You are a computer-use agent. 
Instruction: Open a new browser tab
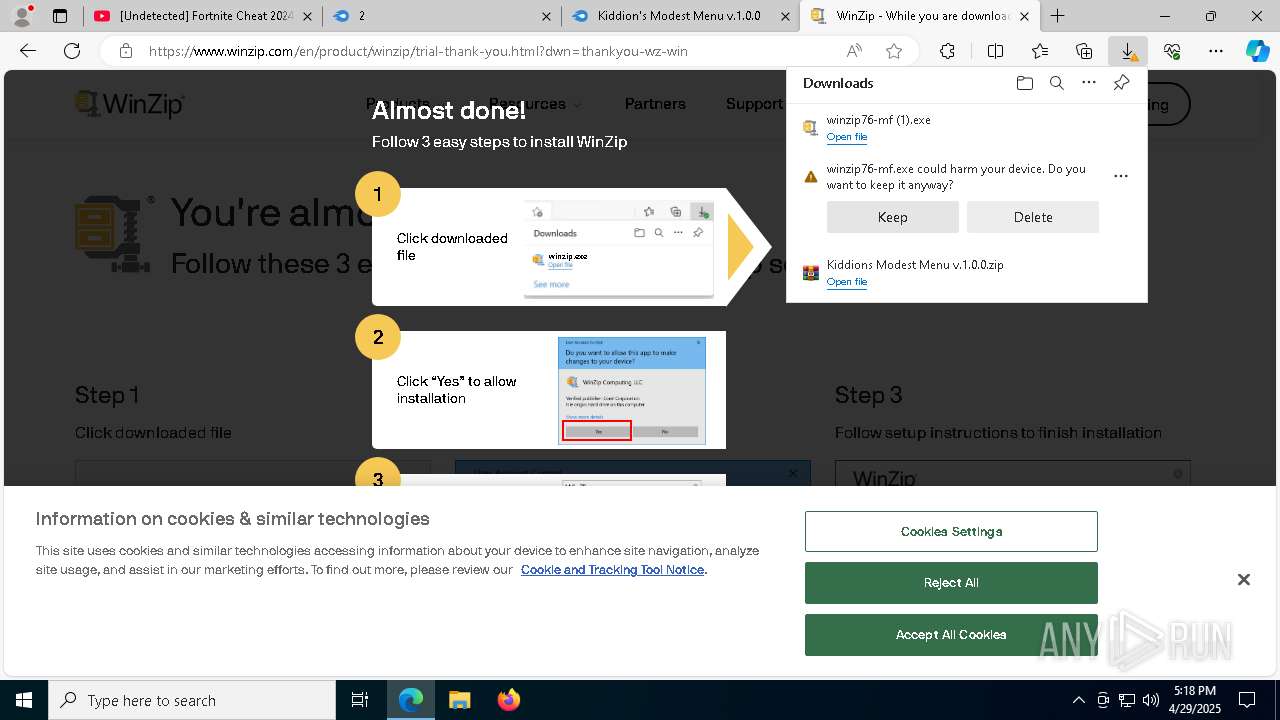[1057, 16]
